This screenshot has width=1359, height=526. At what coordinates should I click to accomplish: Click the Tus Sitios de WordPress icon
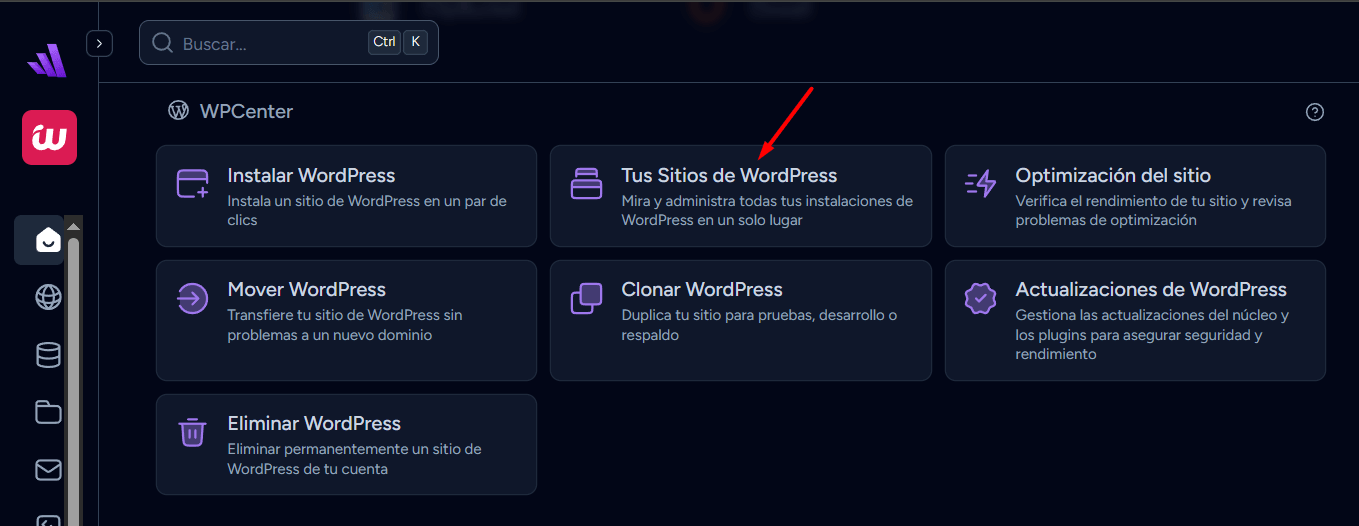586,185
